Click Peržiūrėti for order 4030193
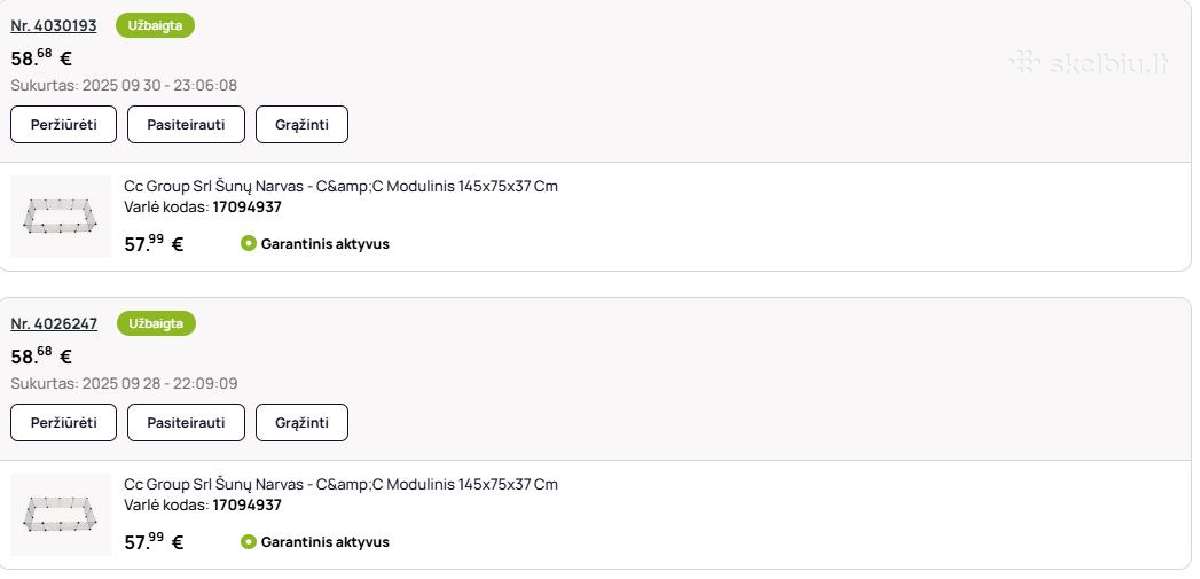Viewport: 1200px width, 579px height. pyautogui.click(x=63, y=125)
